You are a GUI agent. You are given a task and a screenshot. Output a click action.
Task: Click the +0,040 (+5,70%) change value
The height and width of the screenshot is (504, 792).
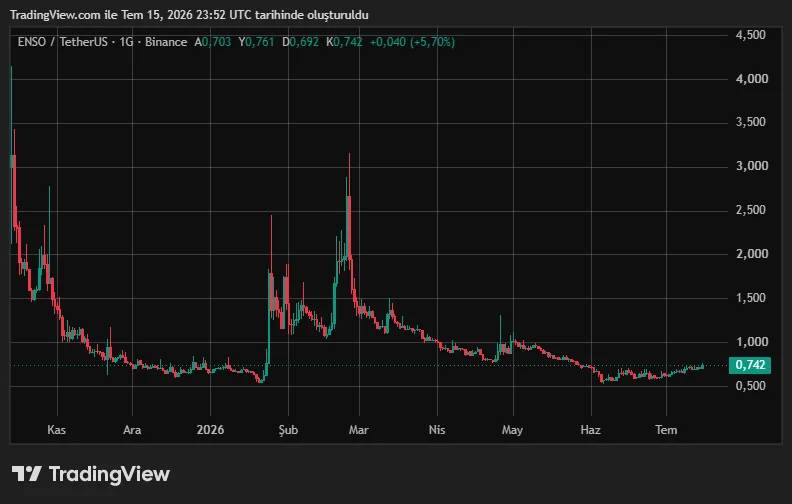point(412,42)
